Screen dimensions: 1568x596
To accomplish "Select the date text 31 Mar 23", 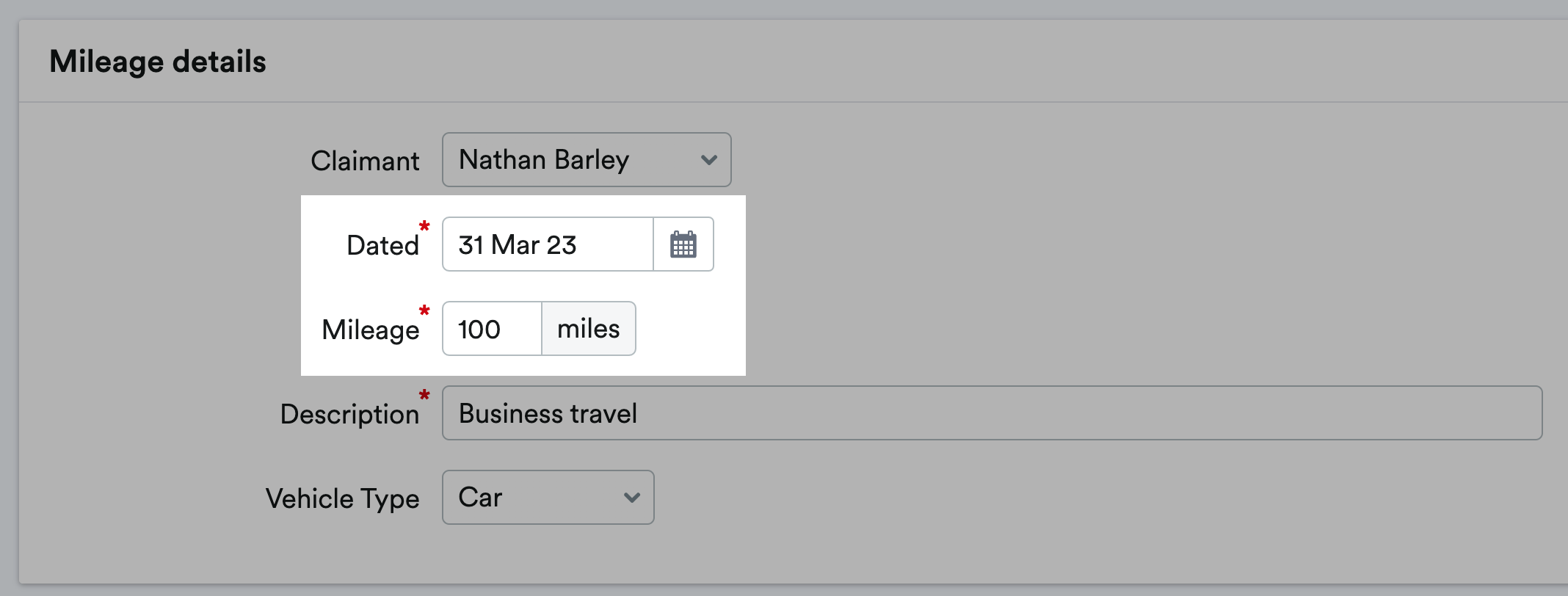I will coord(517,244).
